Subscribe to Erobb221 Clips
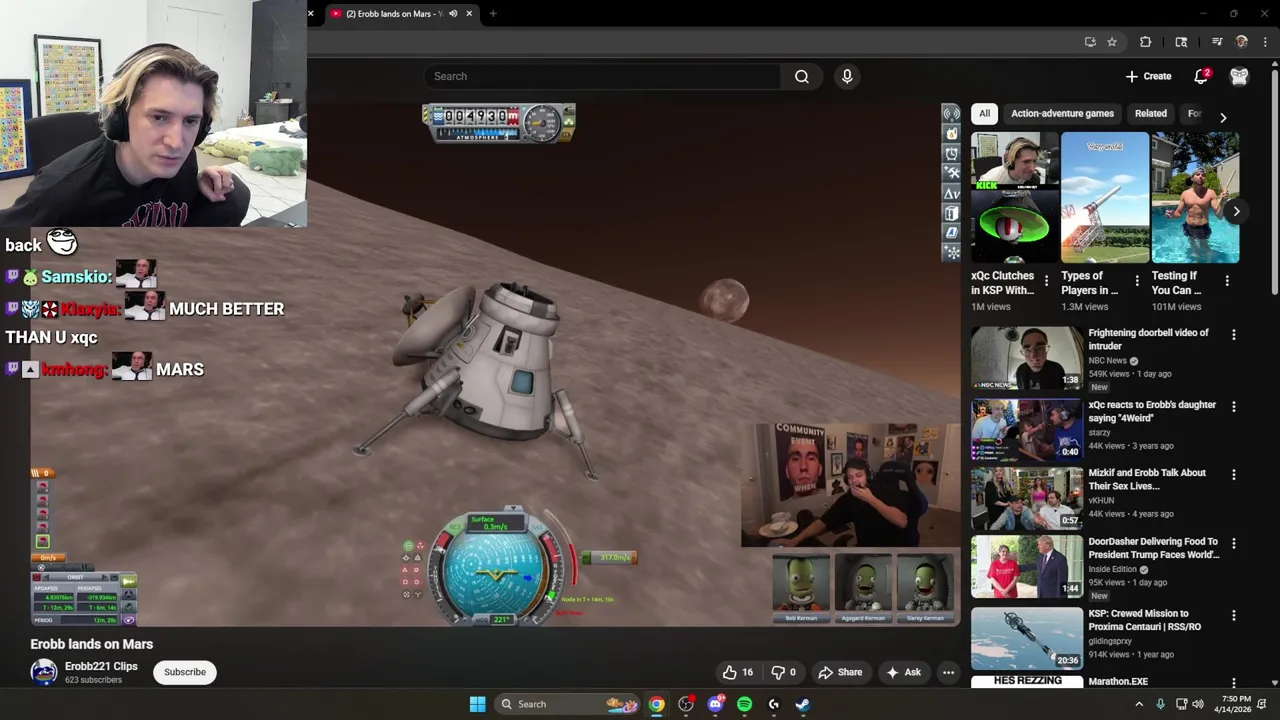 point(185,672)
